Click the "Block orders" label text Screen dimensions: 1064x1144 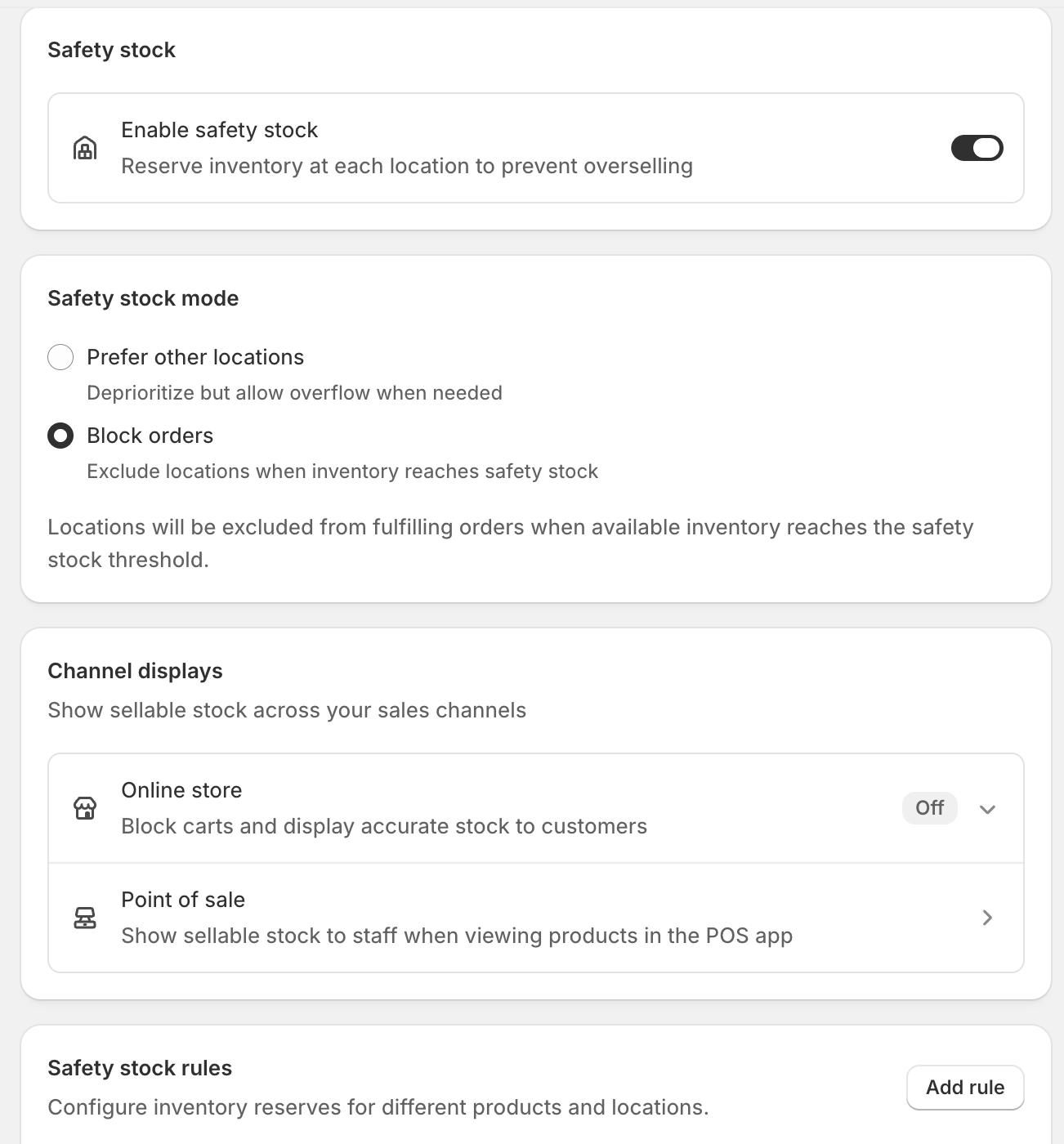coord(150,436)
